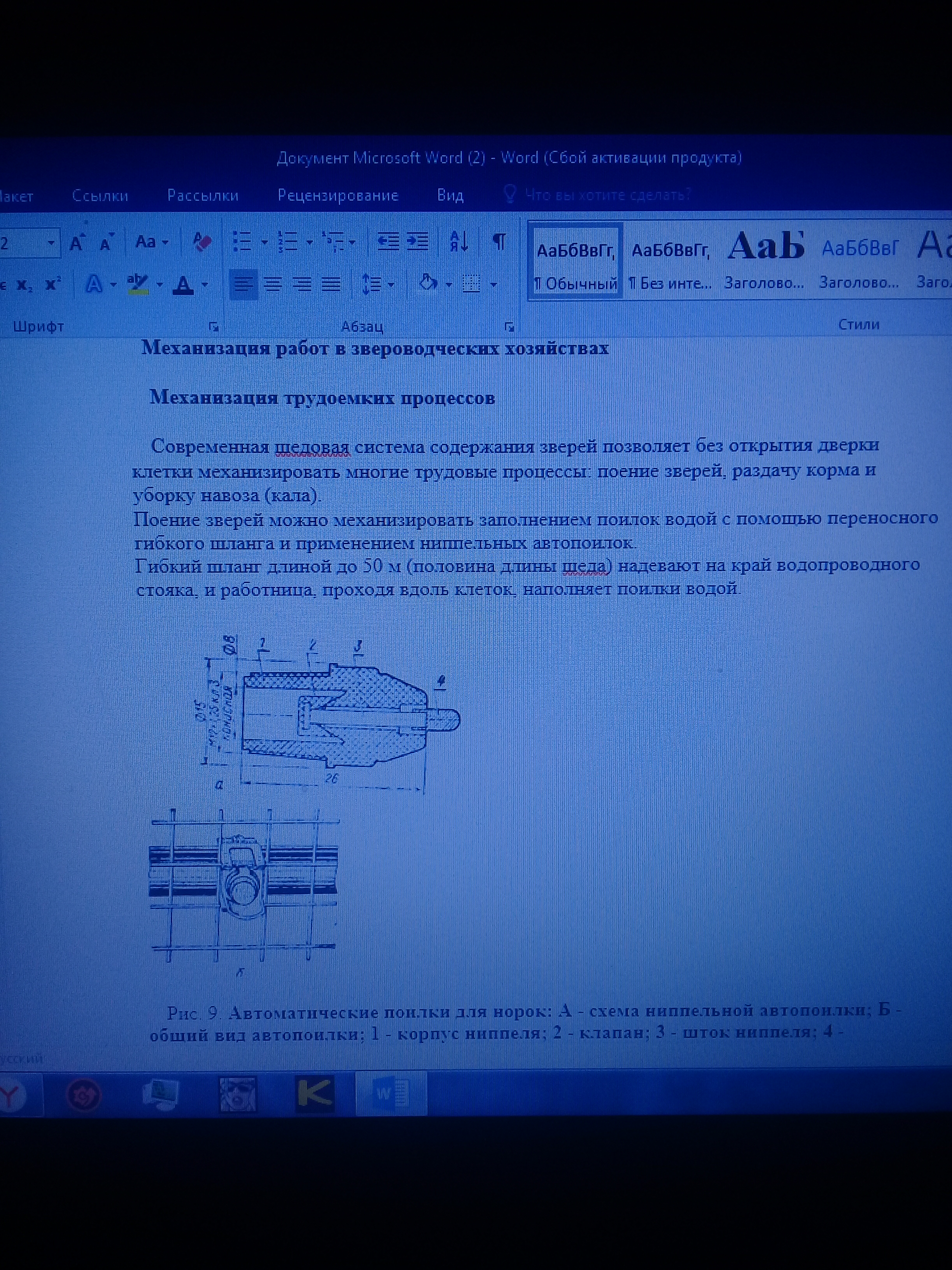The width and height of the screenshot is (952, 1270).
Task: Click the Clear All Formatting eraser icon
Action: coord(202,242)
